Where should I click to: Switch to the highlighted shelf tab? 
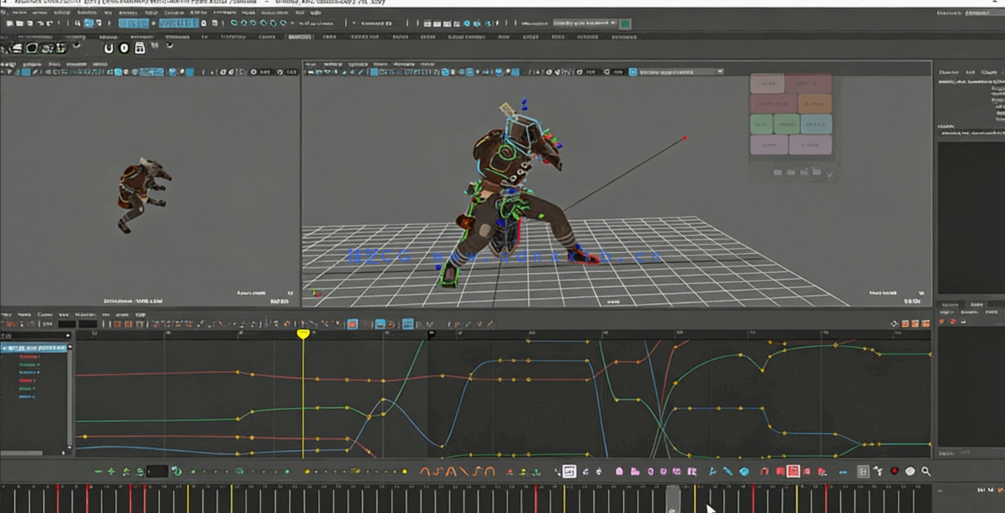click(299, 37)
